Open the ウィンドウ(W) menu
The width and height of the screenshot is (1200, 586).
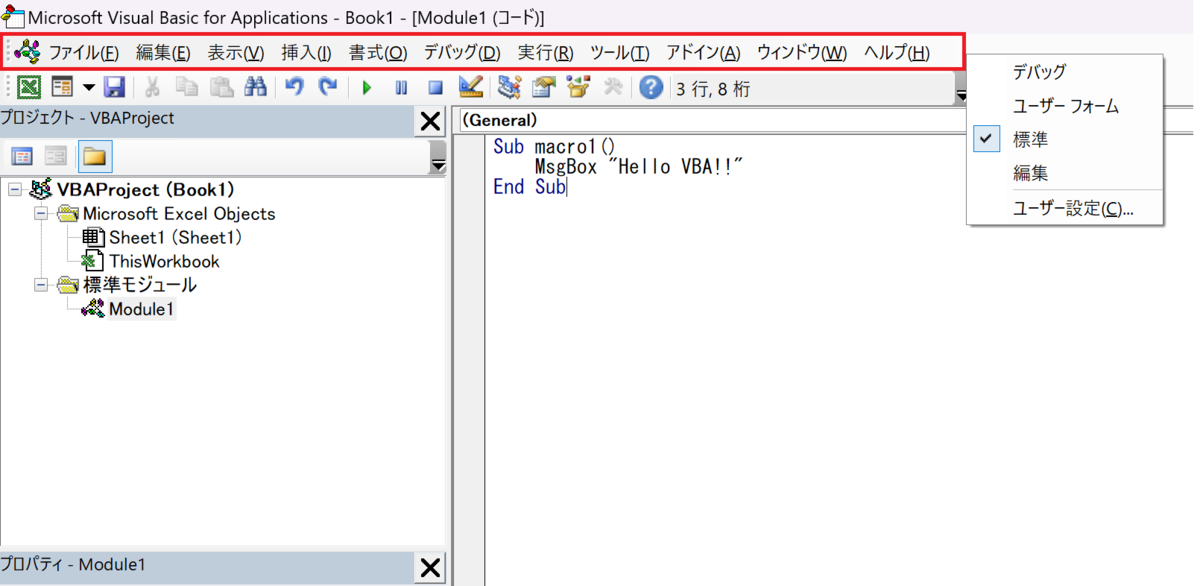802,53
